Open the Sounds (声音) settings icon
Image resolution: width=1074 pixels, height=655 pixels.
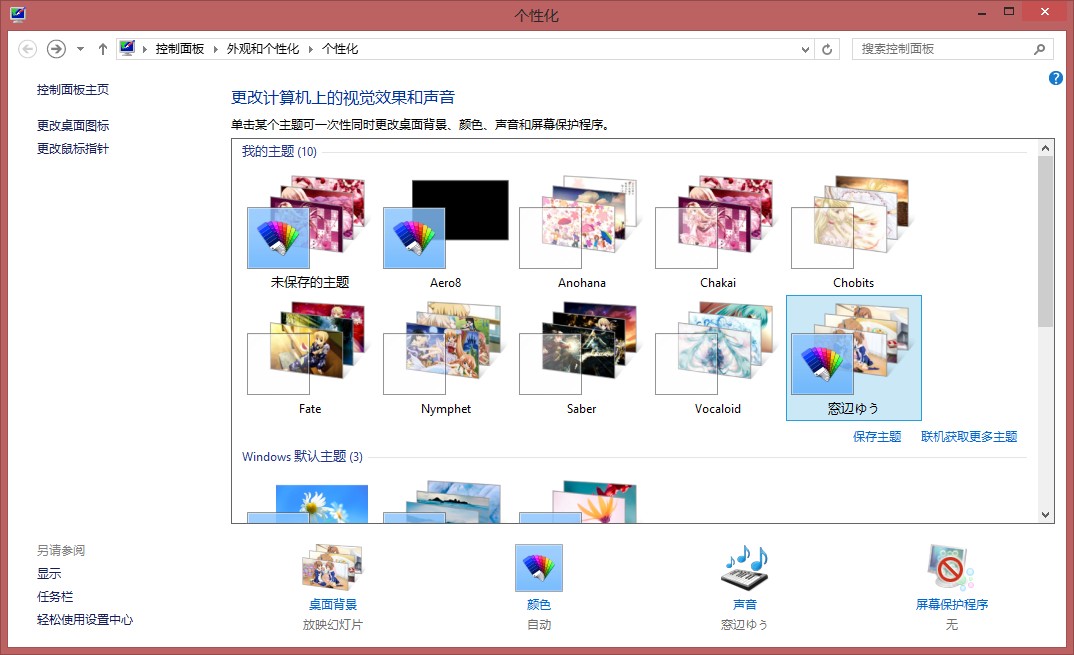pos(744,569)
